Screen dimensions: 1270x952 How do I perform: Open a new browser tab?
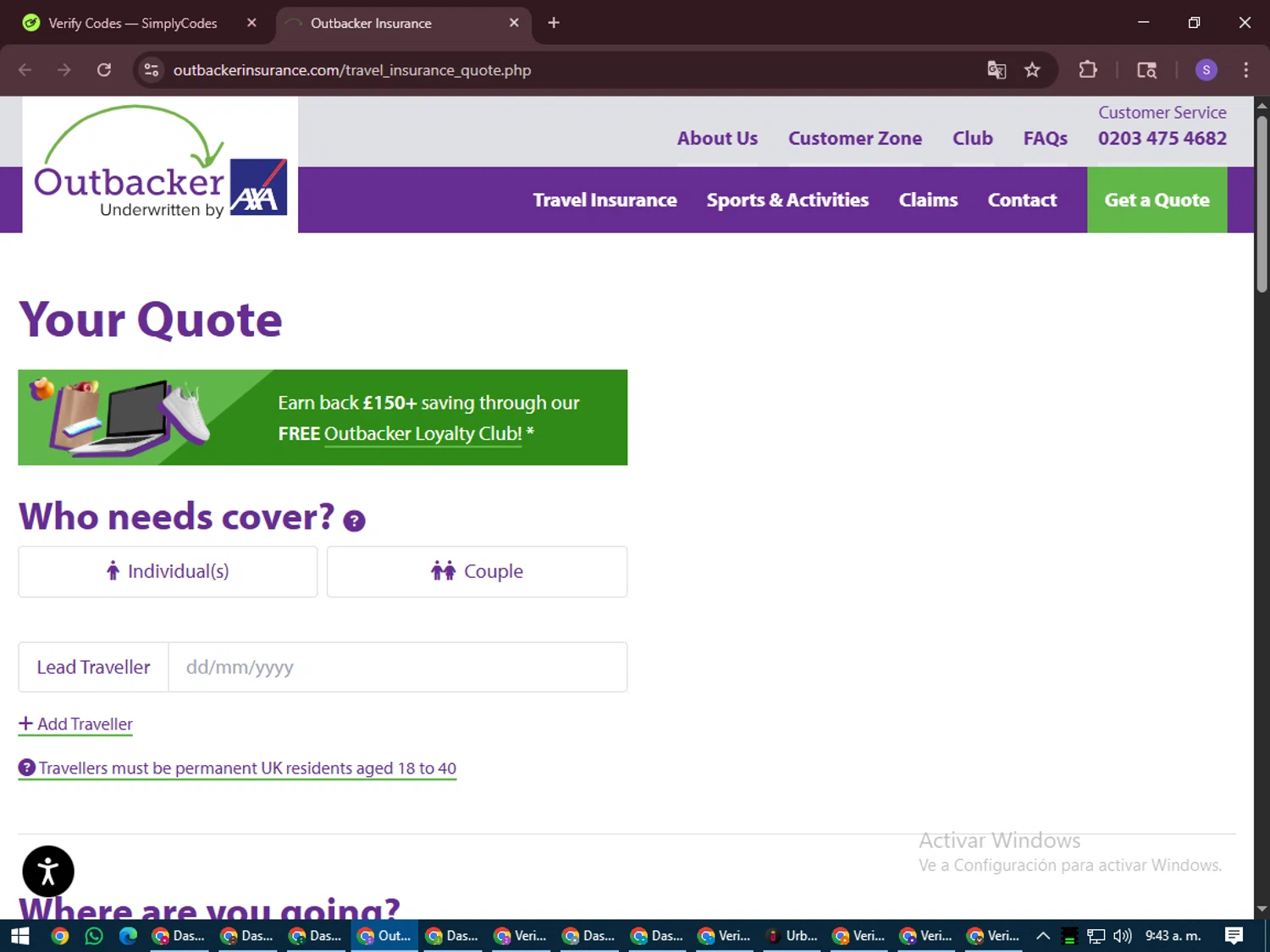pos(554,23)
